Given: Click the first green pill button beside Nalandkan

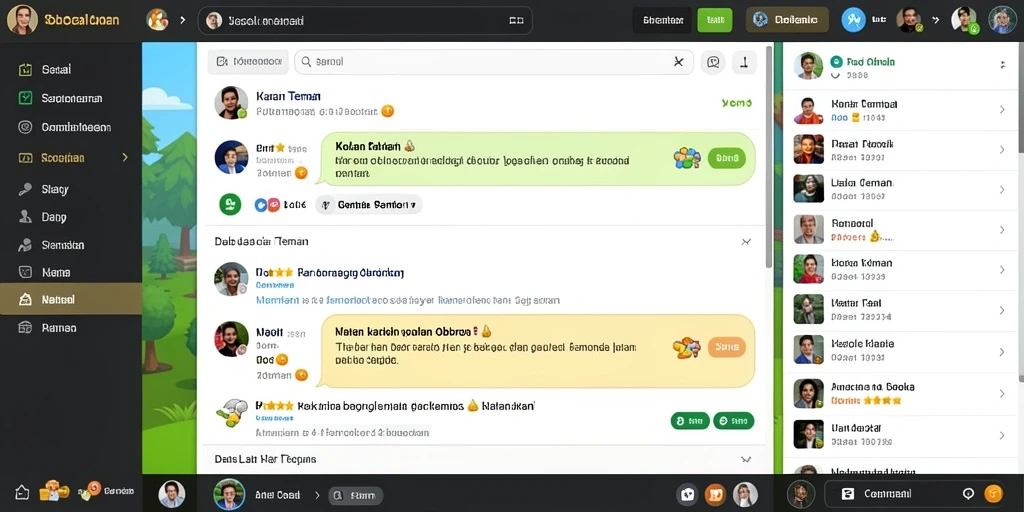Looking at the screenshot, I should tap(690, 421).
